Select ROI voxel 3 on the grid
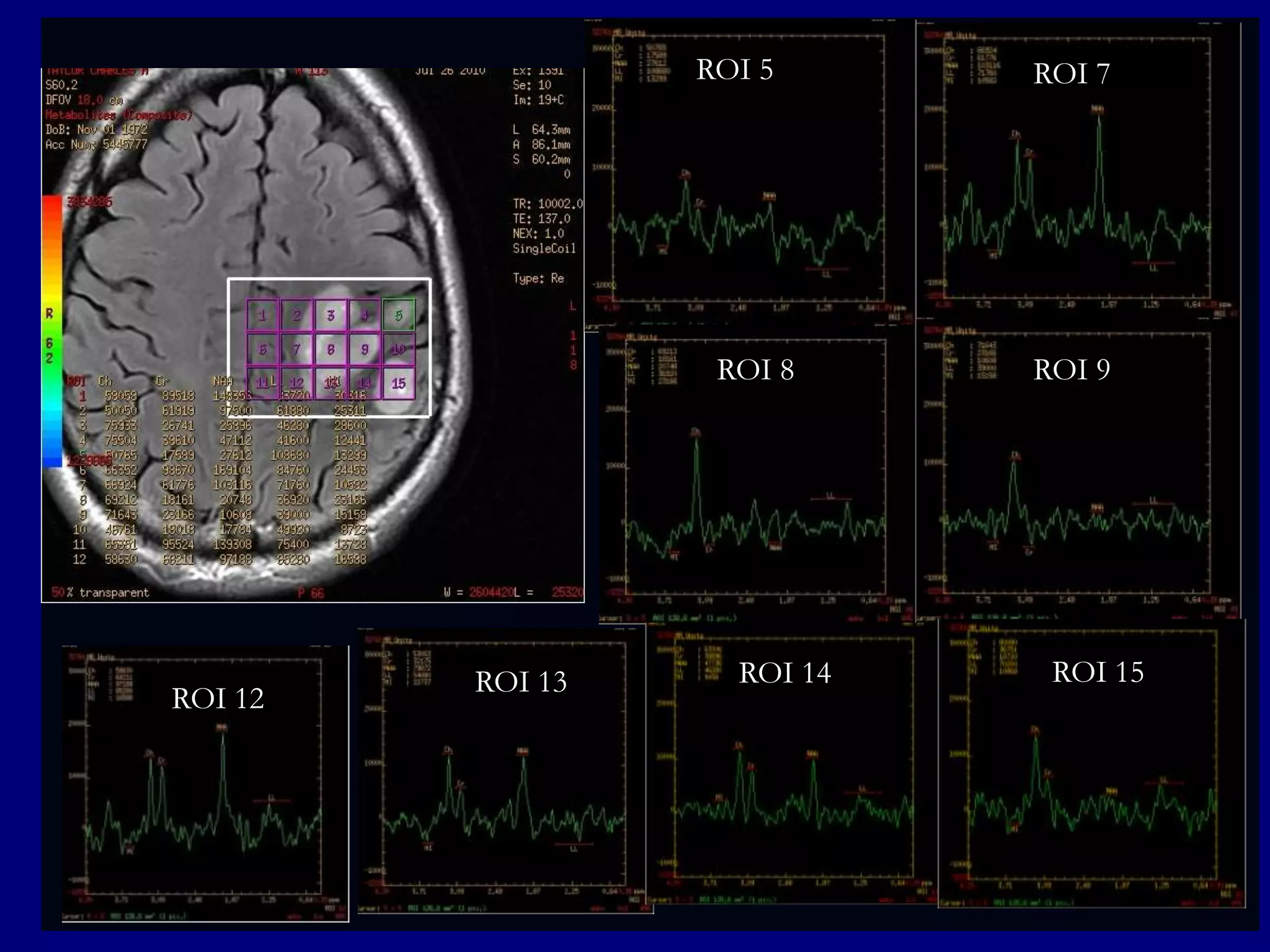1270x952 pixels. pyautogui.click(x=331, y=315)
